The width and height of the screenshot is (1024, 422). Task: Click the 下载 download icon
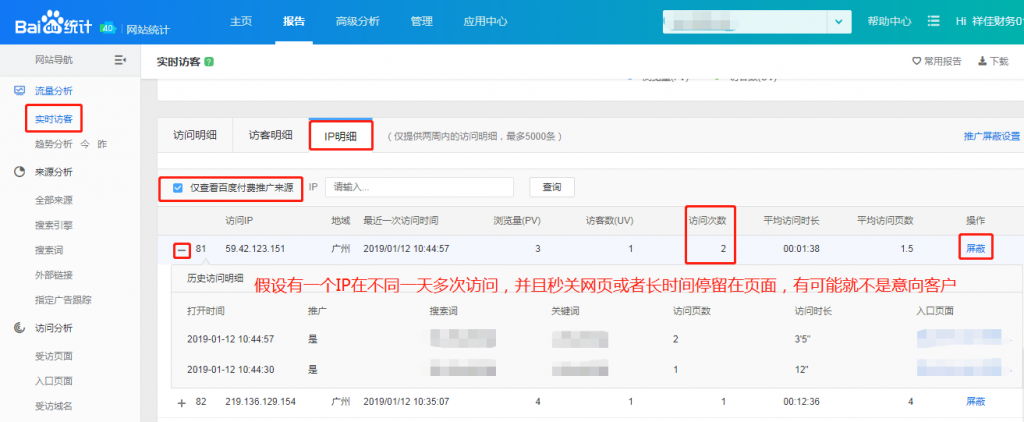[x=982, y=61]
